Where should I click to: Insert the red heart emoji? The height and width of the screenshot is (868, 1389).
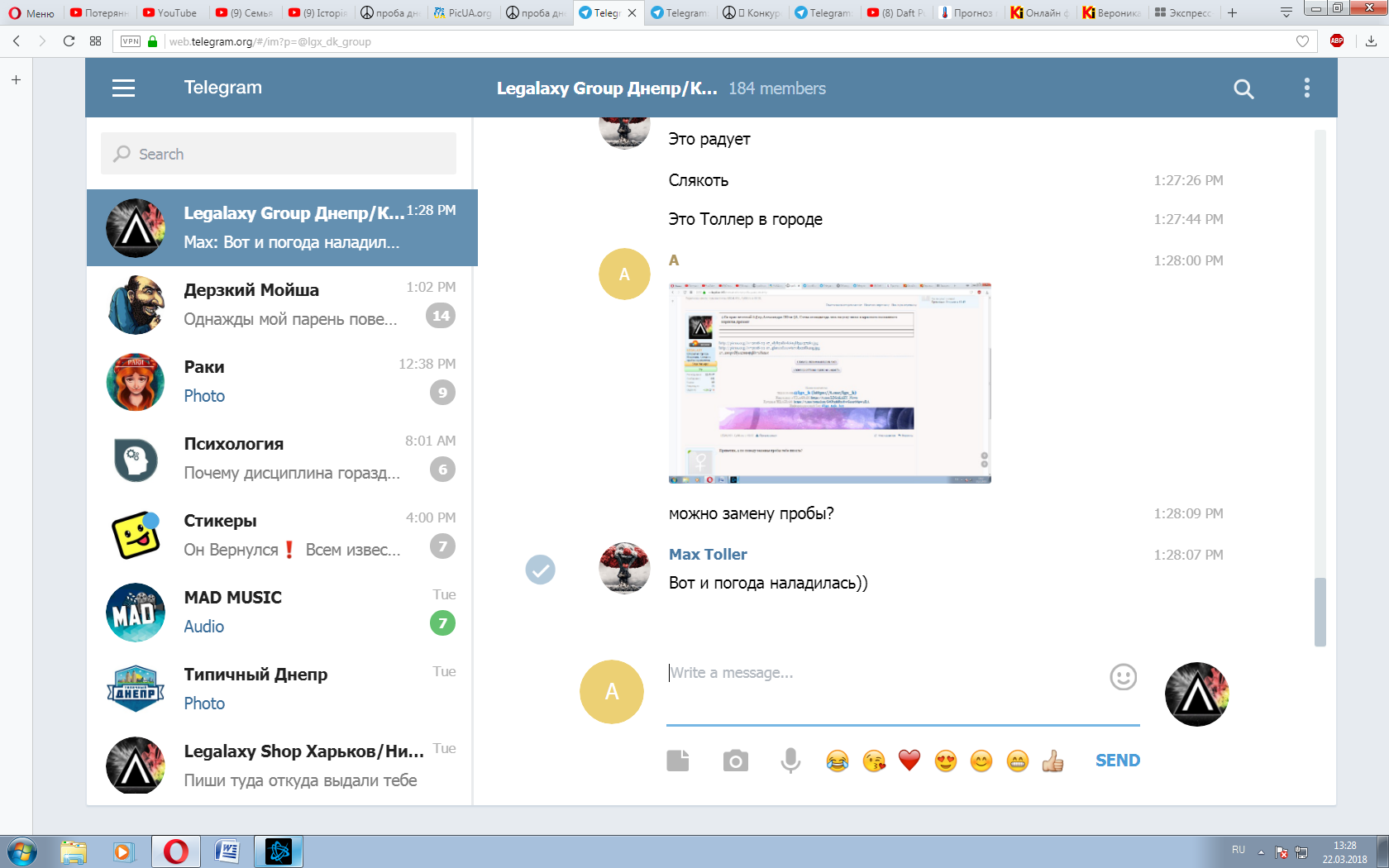[909, 761]
